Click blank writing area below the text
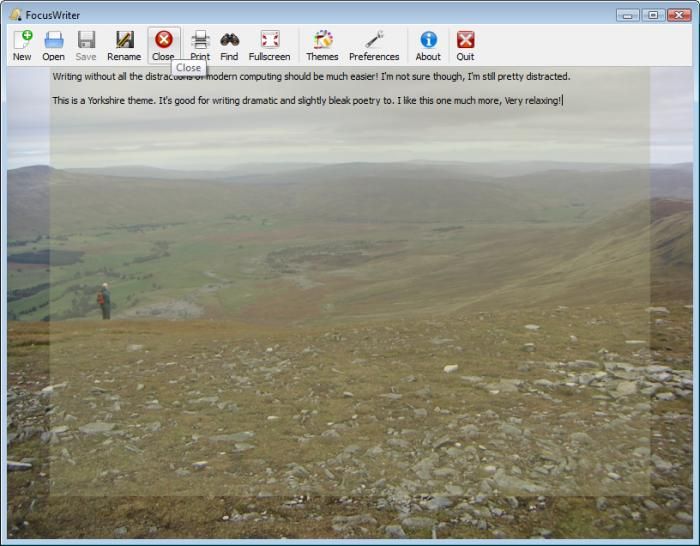The width and height of the screenshot is (700, 546). click(350, 300)
